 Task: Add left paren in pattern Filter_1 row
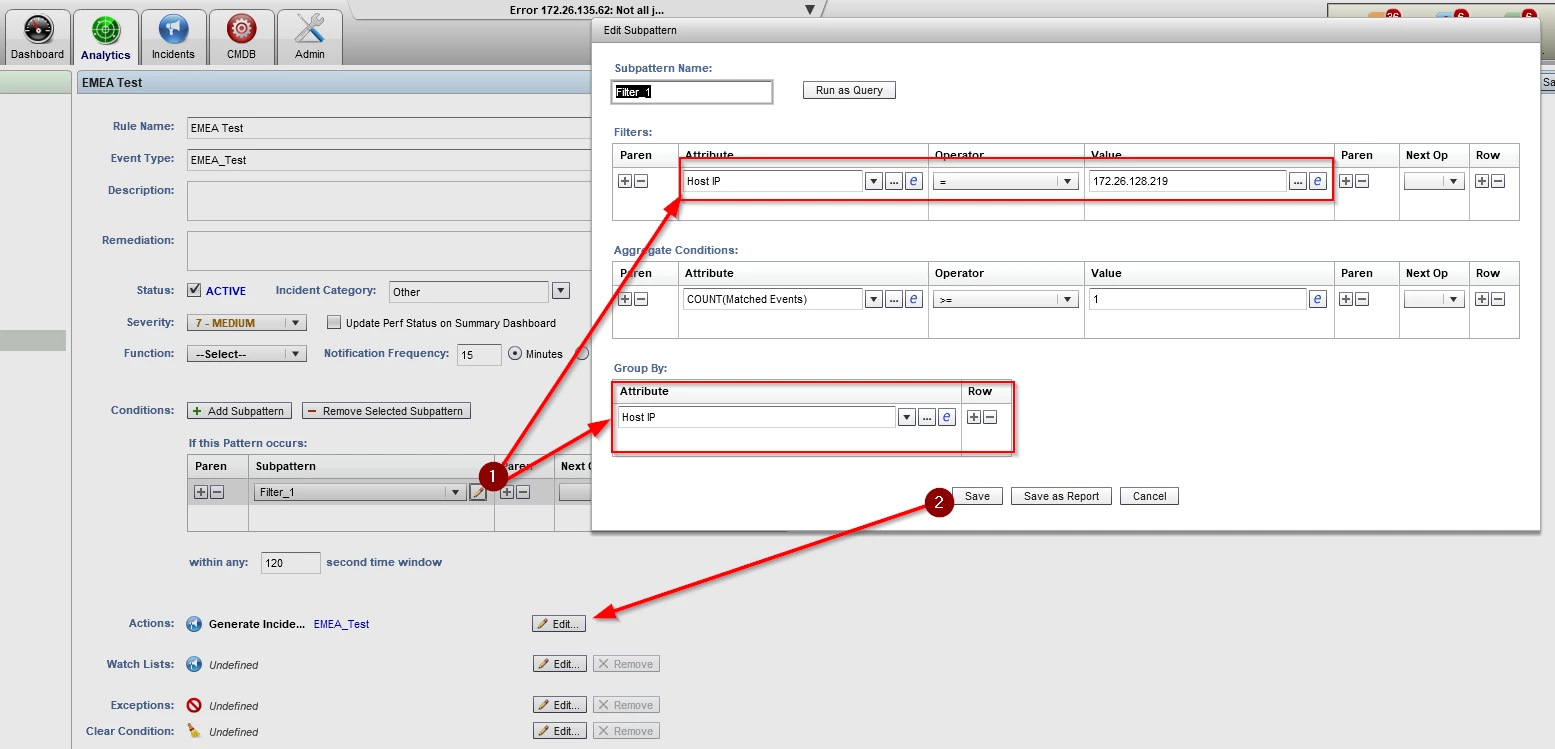[x=201, y=492]
